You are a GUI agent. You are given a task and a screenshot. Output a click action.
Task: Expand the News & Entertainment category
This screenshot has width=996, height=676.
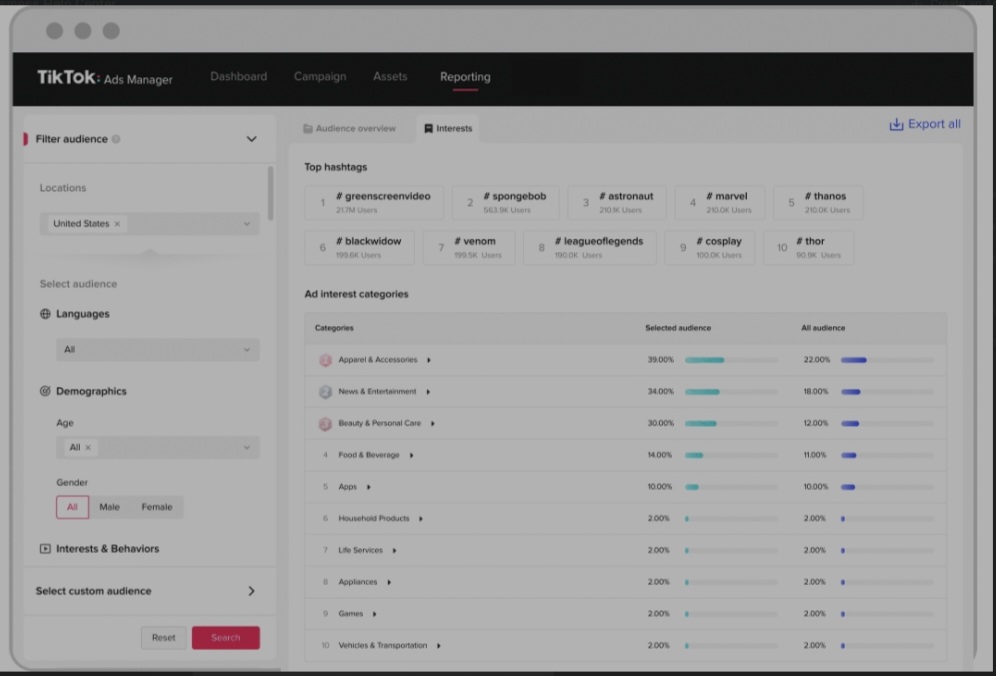428,392
